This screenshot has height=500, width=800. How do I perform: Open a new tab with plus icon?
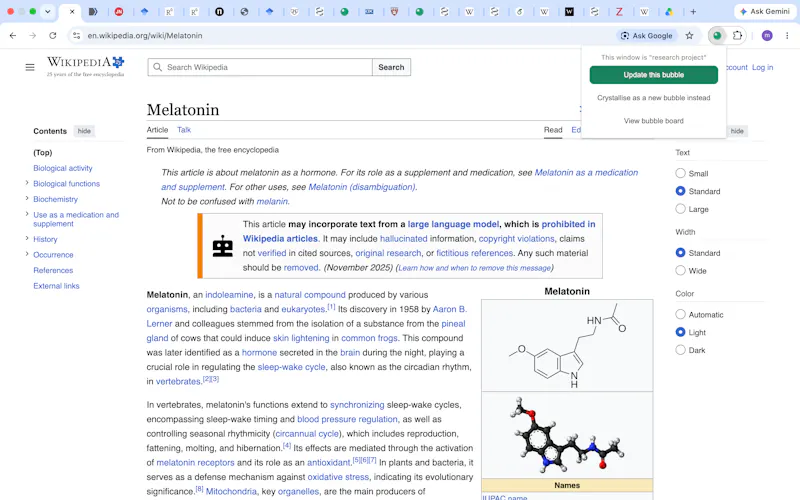click(693, 12)
